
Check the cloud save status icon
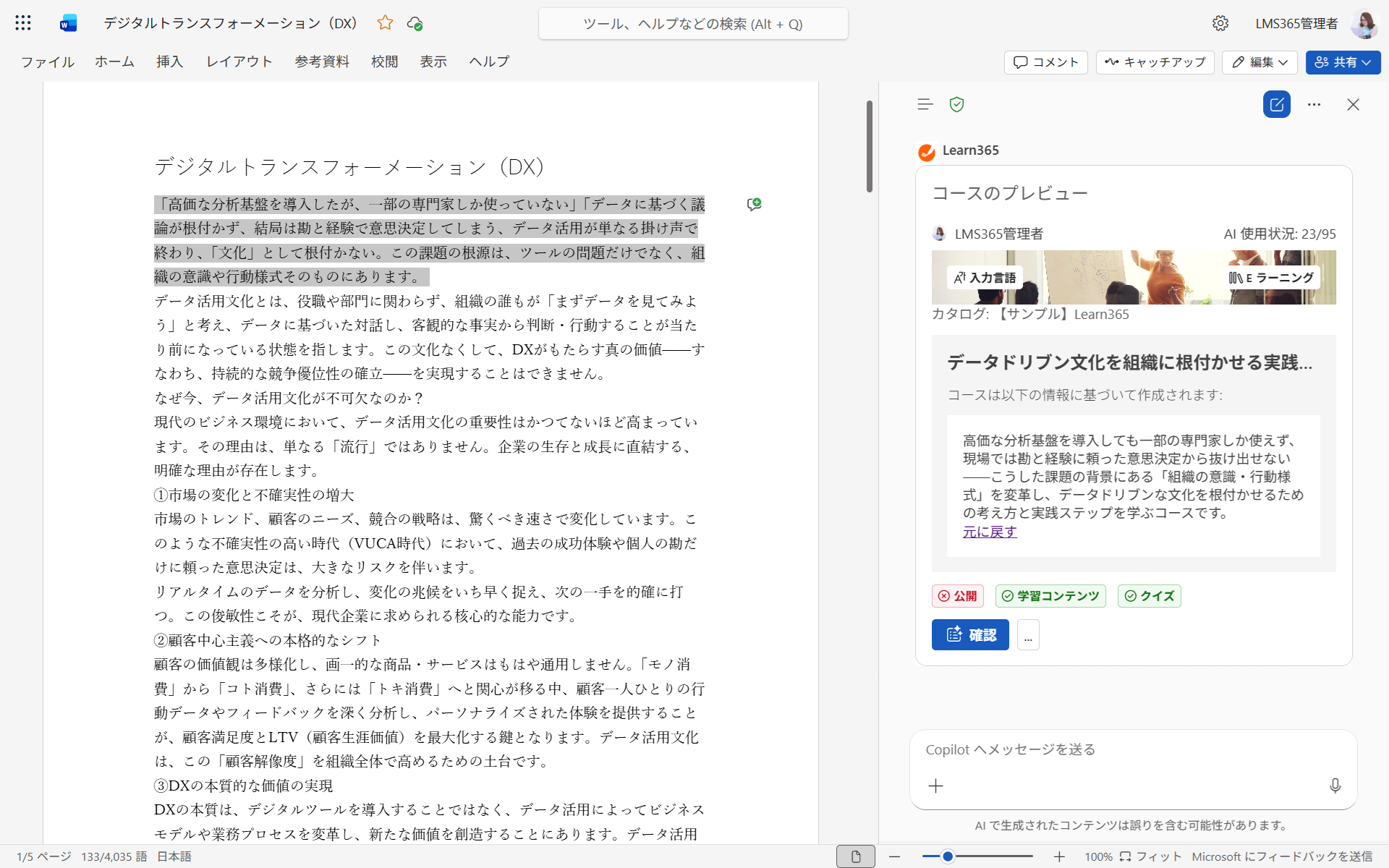(x=415, y=24)
